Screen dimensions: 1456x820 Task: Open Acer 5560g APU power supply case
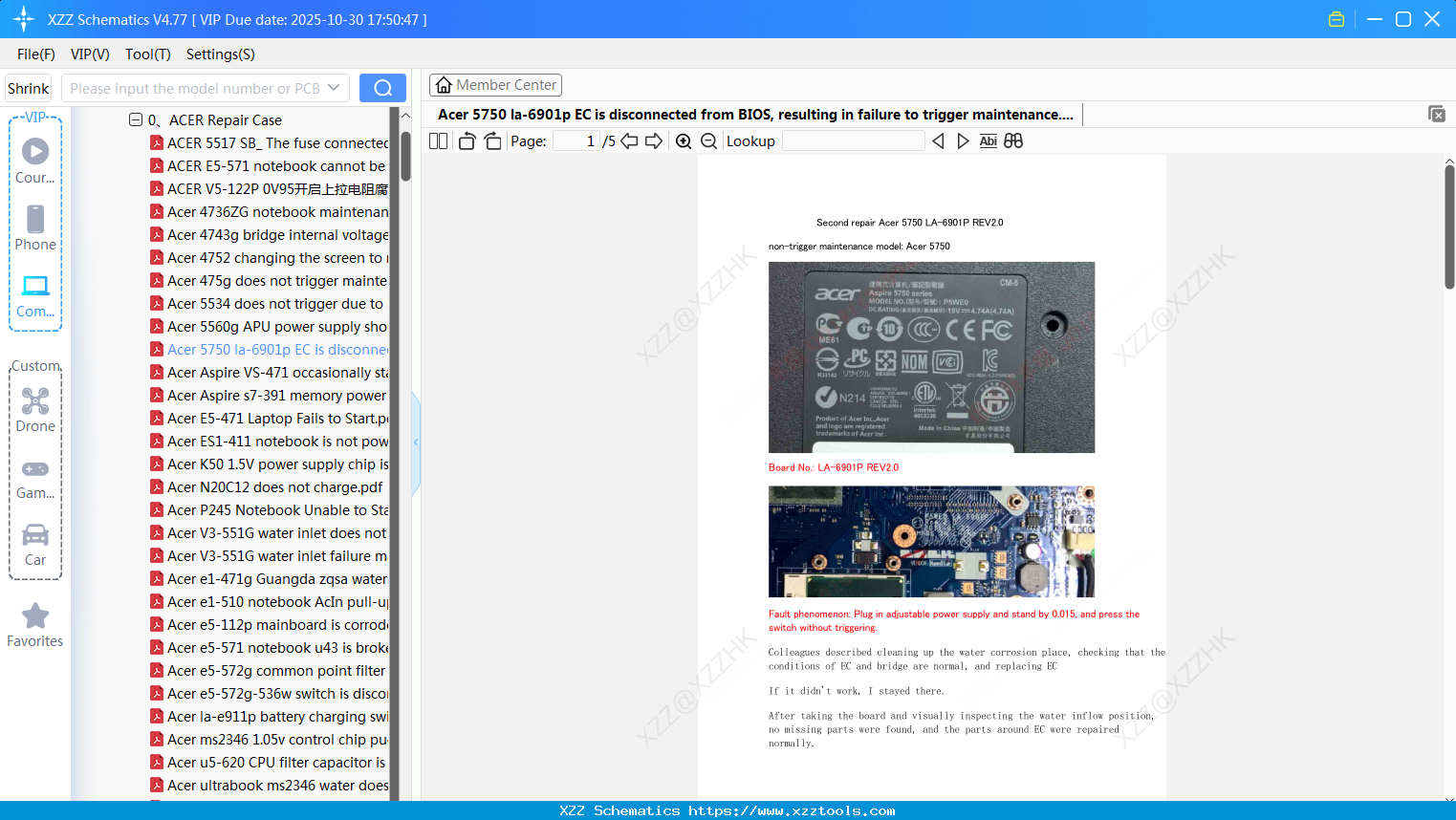[x=270, y=326]
